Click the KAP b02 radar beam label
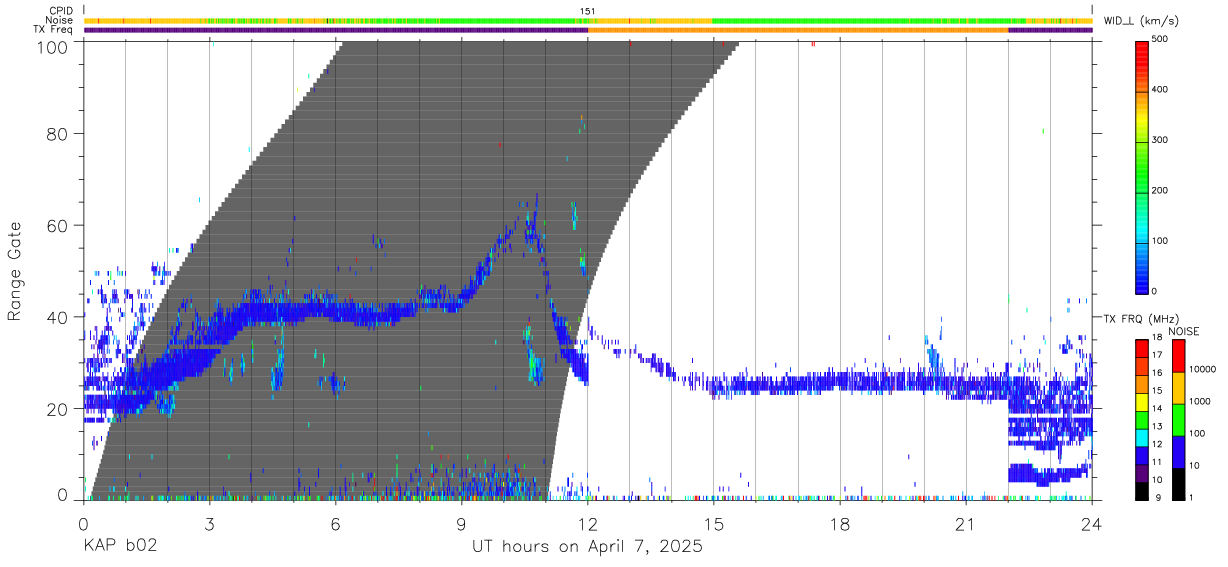Screen dimensions: 1228x567 119,547
